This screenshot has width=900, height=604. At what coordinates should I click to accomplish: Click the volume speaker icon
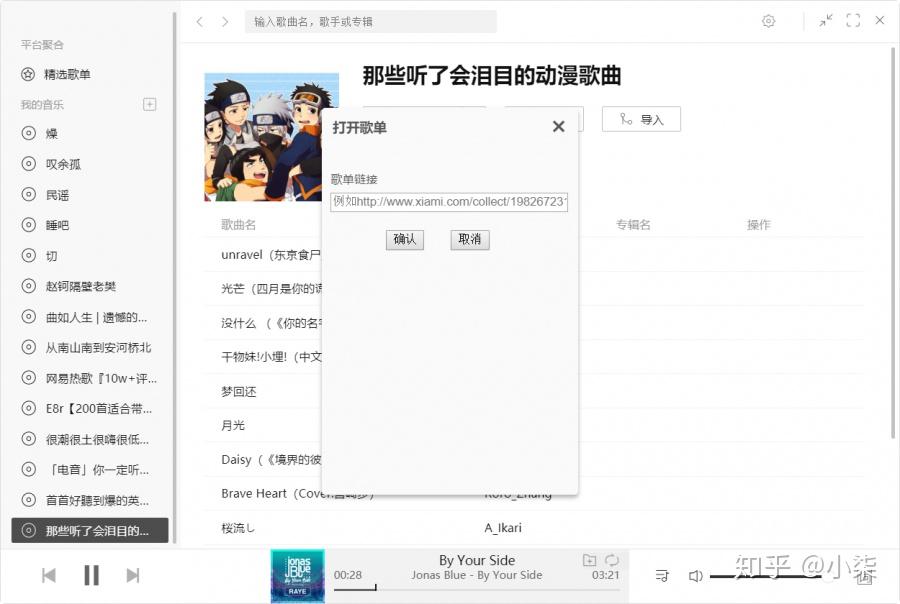[696, 575]
